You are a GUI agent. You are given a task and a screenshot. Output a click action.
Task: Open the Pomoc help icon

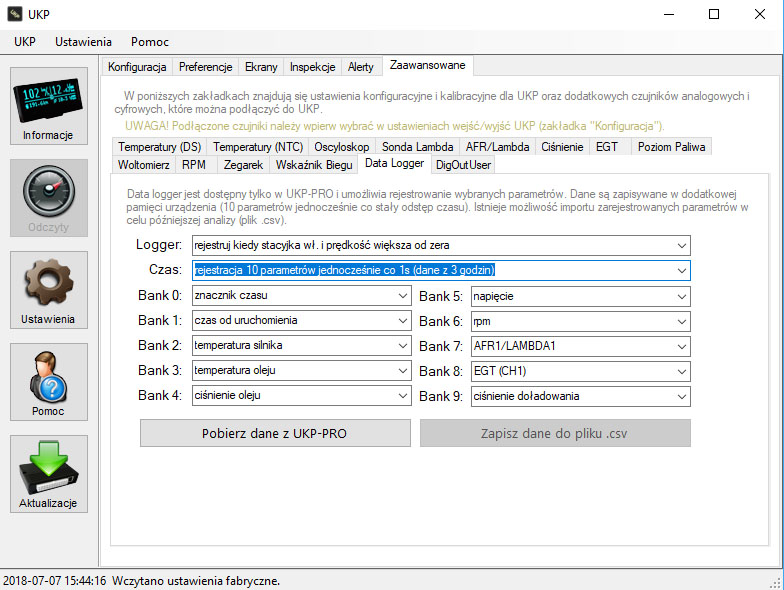pyautogui.click(x=49, y=382)
